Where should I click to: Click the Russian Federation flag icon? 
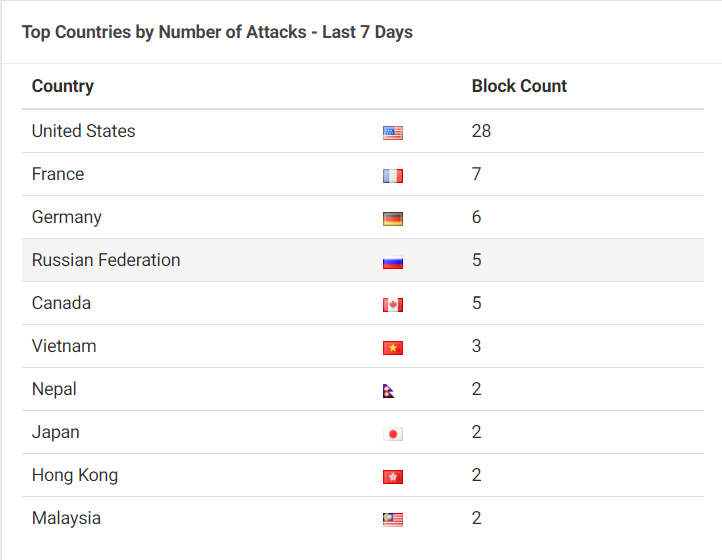[393, 262]
